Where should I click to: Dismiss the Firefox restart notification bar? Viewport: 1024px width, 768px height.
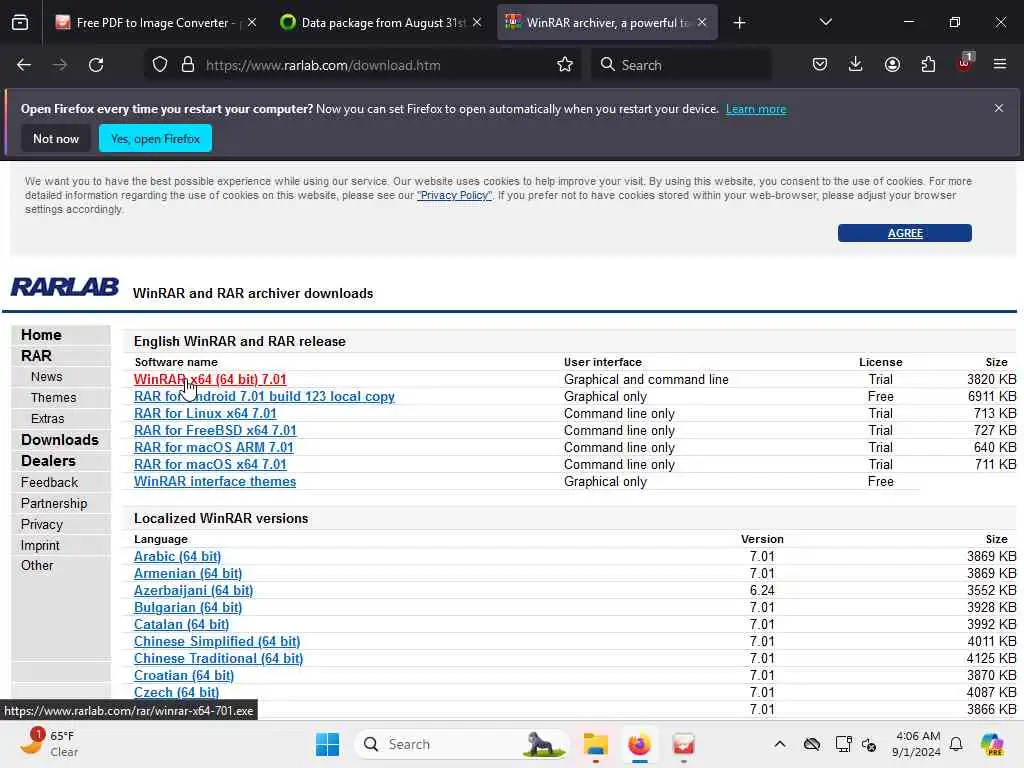(x=999, y=108)
